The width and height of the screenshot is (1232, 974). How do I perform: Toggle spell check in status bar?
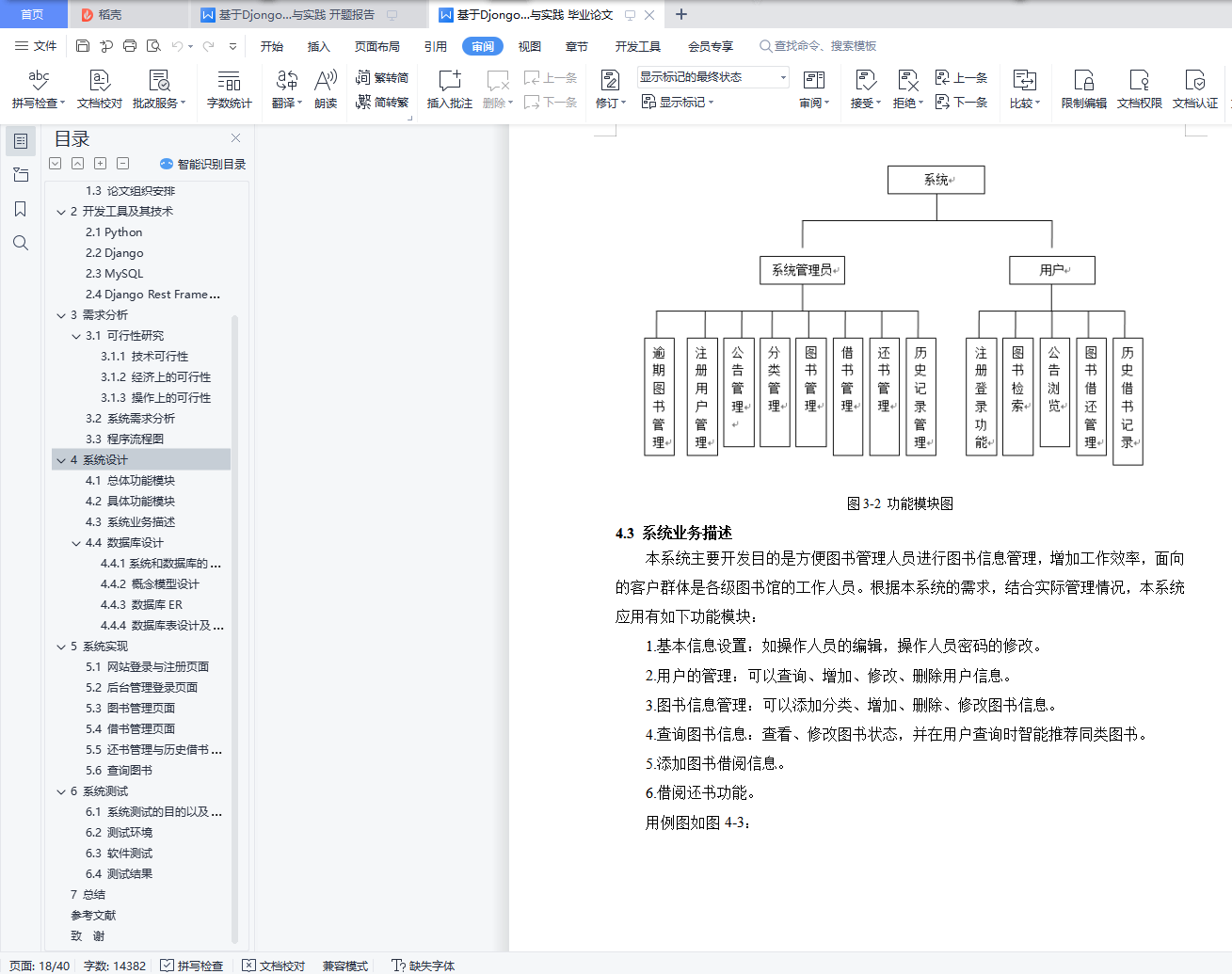click(192, 966)
